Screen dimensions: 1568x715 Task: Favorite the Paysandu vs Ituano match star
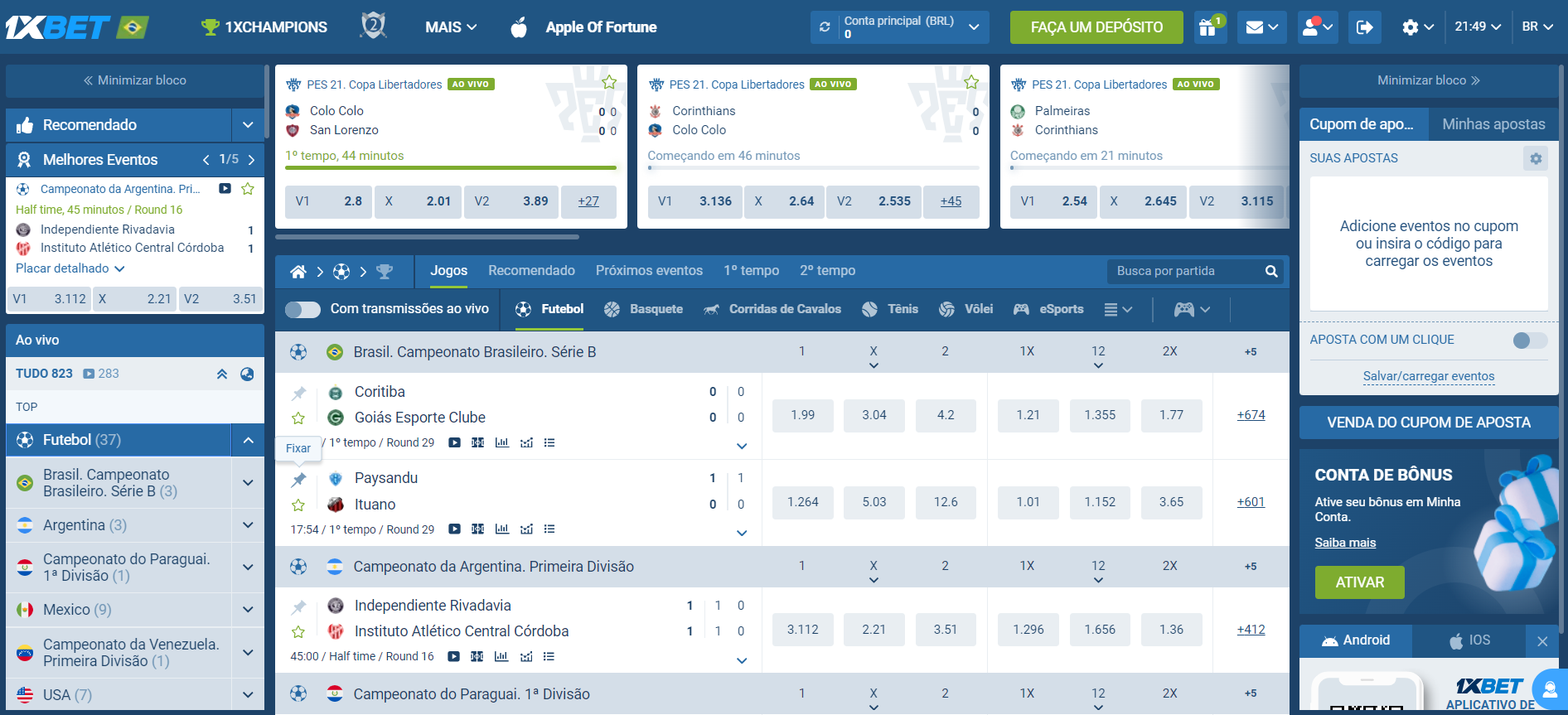(298, 505)
